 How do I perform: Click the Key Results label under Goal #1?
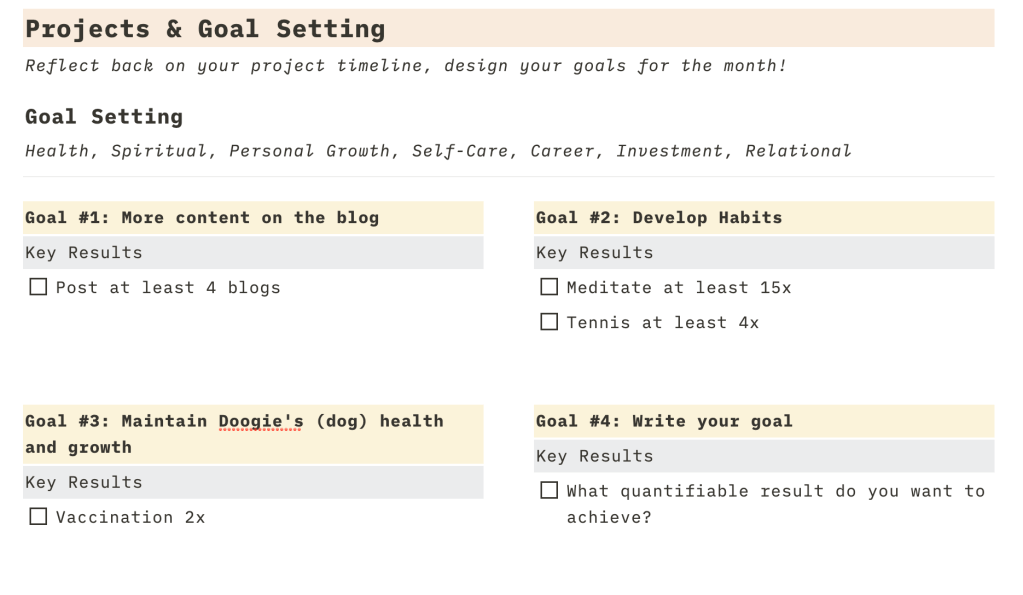84,253
